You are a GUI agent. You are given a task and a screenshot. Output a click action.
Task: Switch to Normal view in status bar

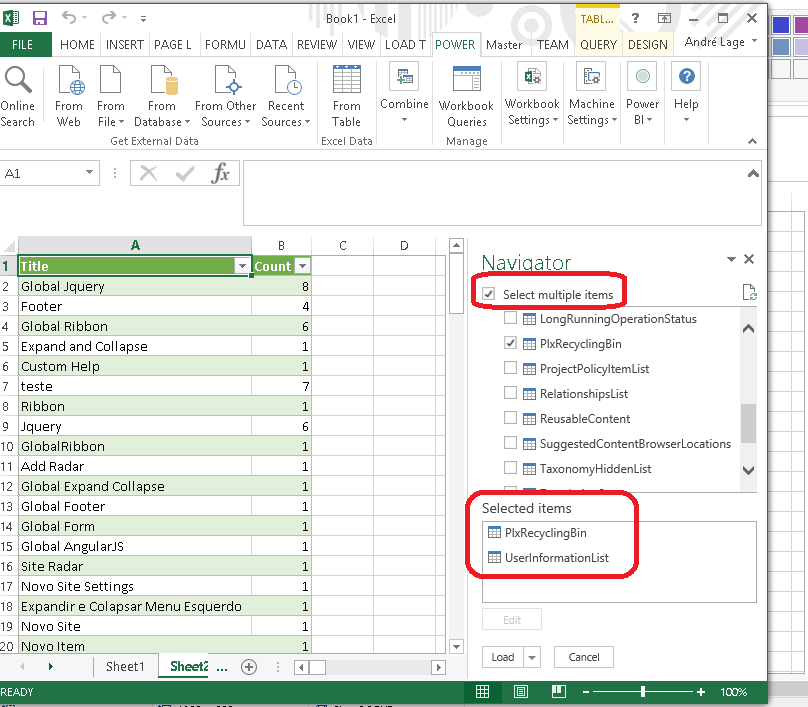482,692
